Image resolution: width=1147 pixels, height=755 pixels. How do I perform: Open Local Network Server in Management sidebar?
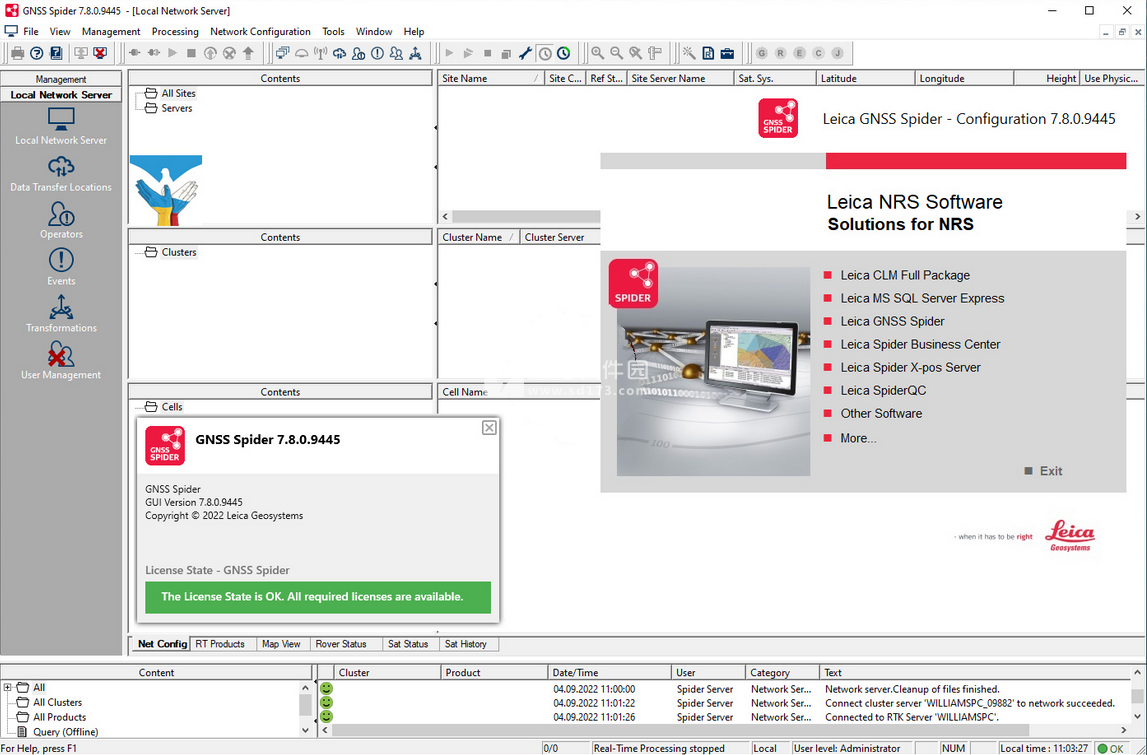(x=61, y=127)
